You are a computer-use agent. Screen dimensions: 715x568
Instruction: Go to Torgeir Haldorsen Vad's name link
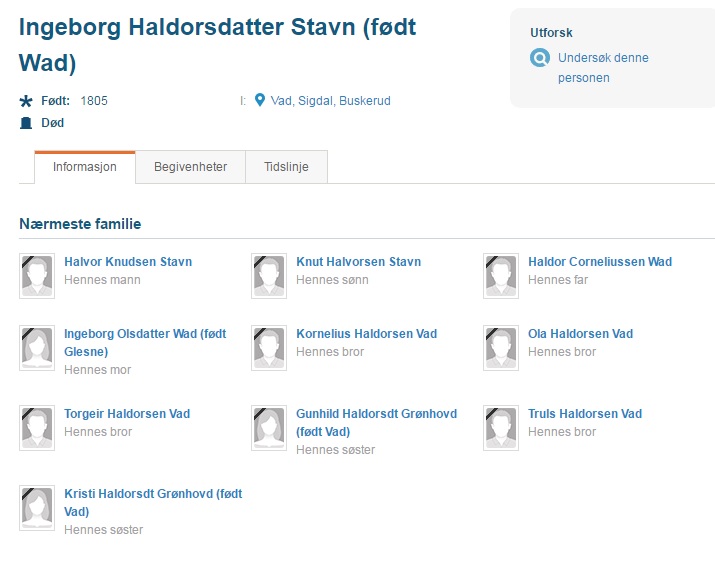click(x=126, y=414)
